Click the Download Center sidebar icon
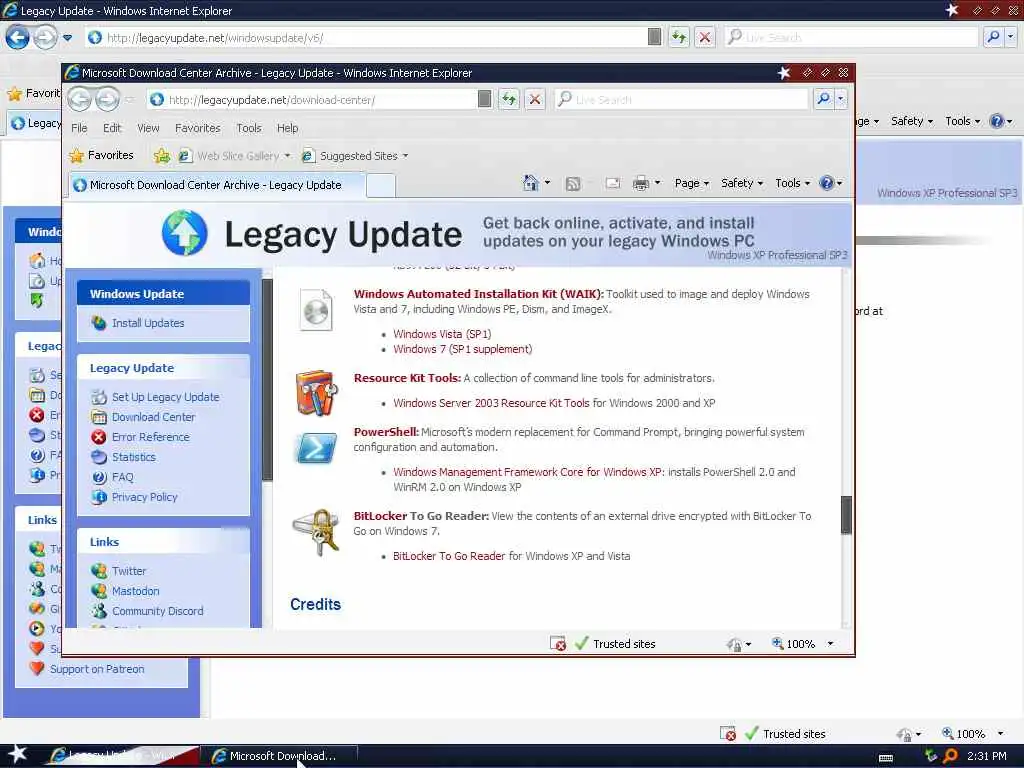This screenshot has height=768, width=1024. (99, 417)
